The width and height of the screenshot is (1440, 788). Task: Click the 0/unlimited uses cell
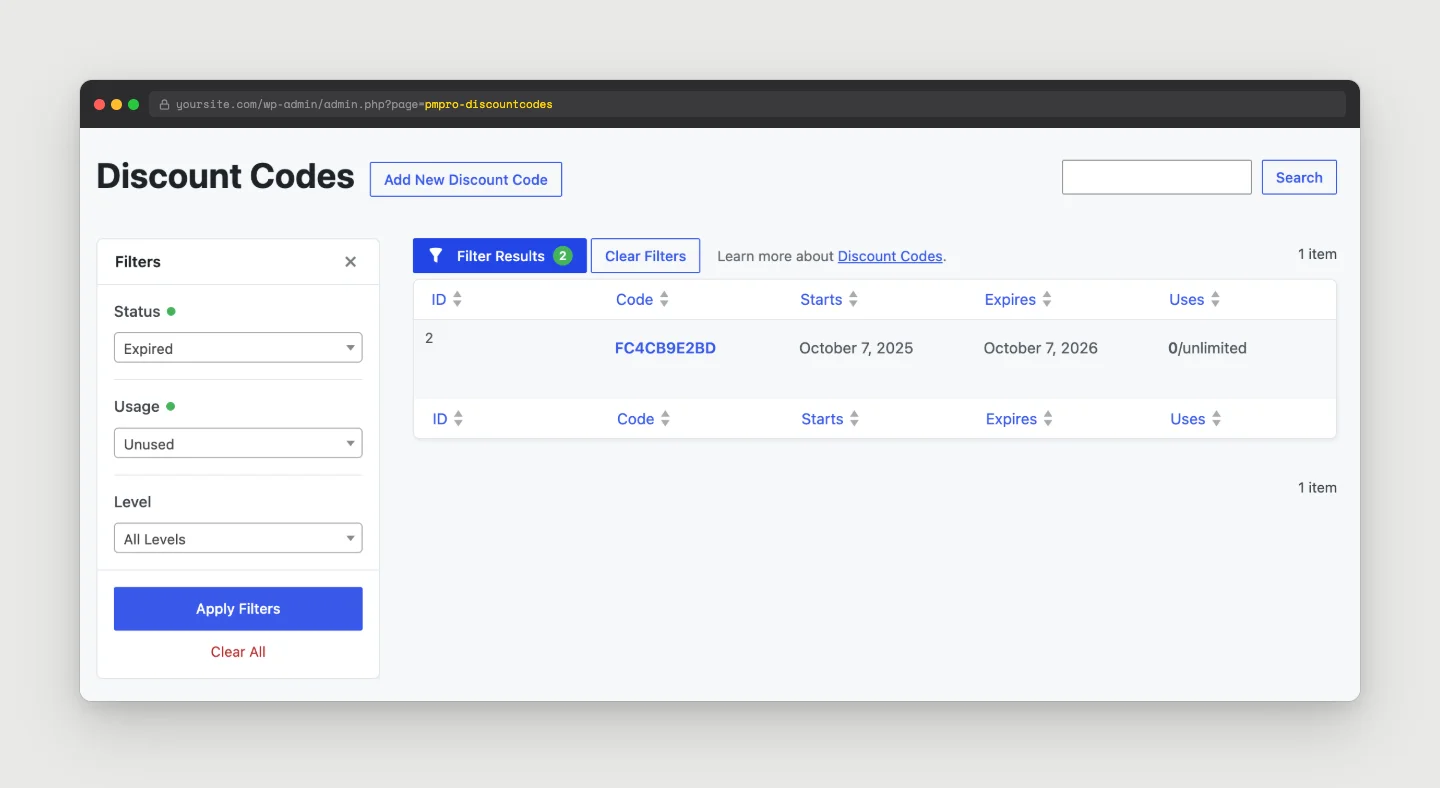click(1207, 348)
